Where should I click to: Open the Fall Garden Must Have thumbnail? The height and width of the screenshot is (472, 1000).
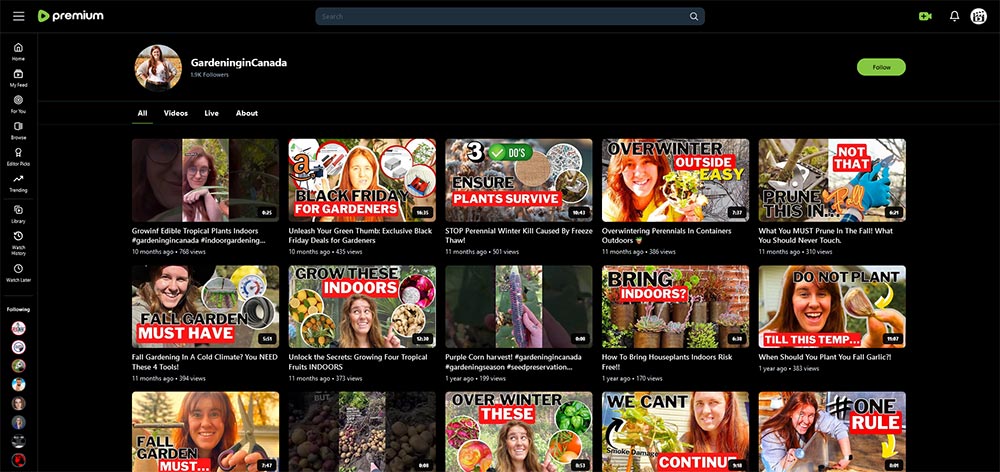(205, 306)
